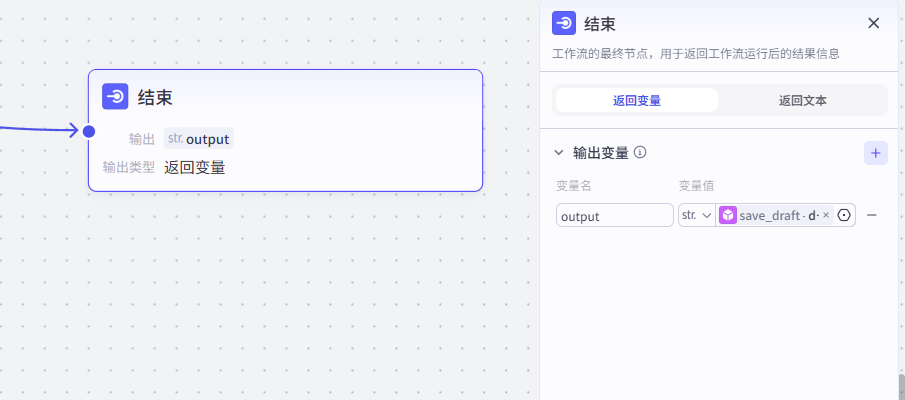Open the str. type dropdown

tap(696, 215)
